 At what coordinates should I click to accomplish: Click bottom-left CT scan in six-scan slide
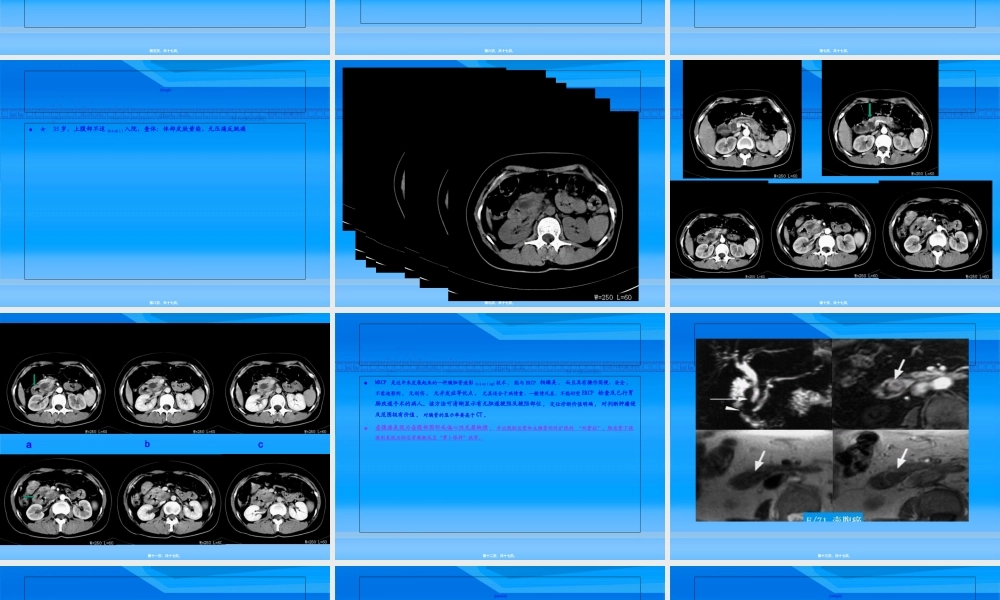(x=54, y=500)
